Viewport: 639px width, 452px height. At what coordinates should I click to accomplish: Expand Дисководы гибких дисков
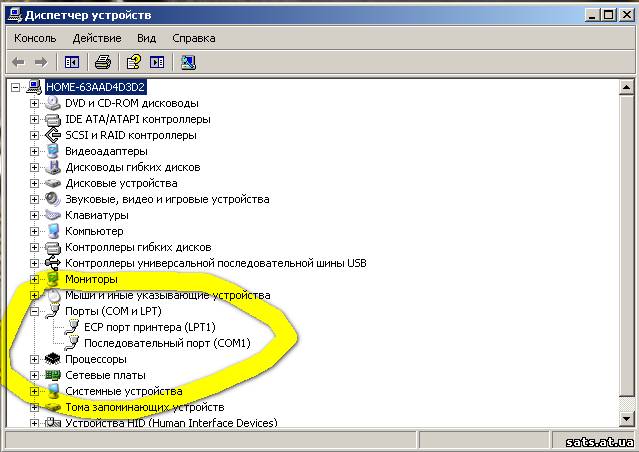[x=34, y=168]
